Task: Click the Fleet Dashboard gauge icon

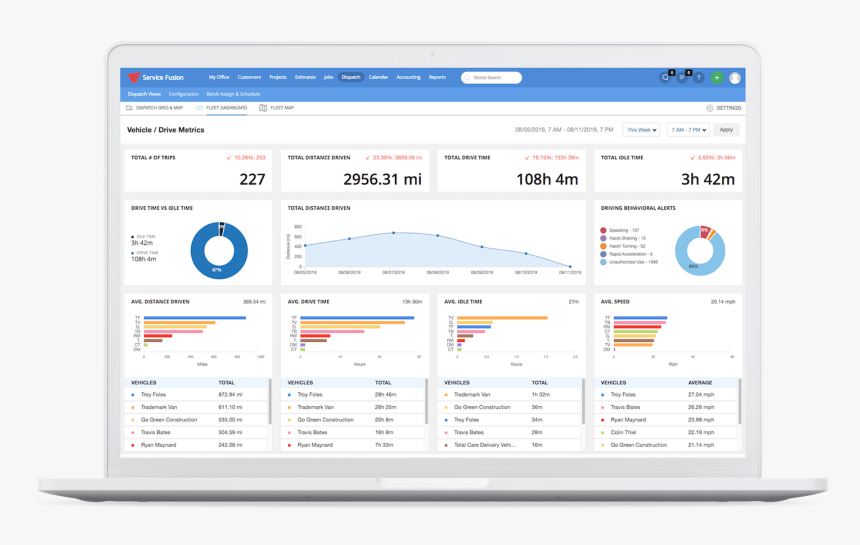Action: tap(200, 108)
